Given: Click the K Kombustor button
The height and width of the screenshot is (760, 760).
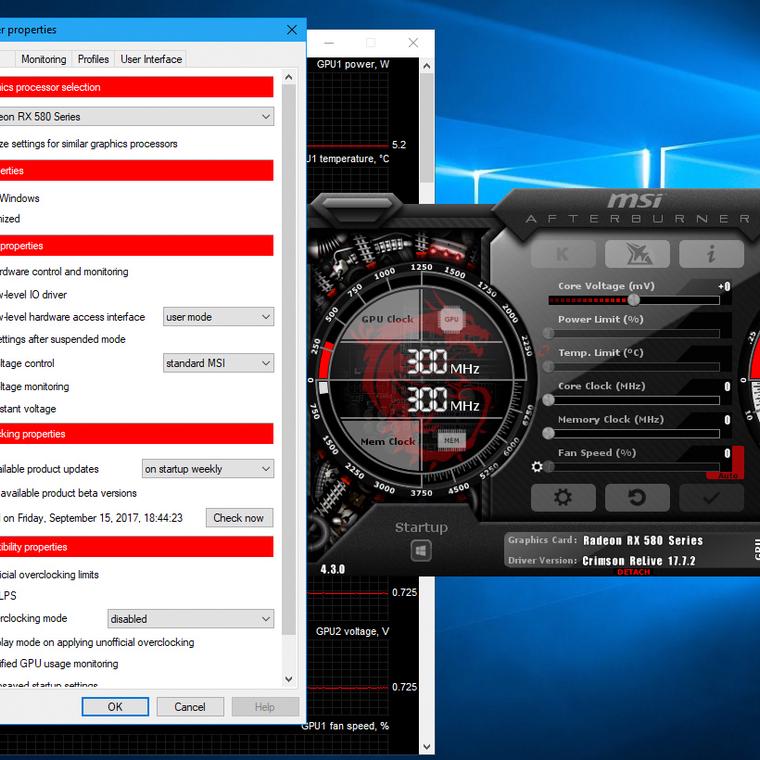Looking at the screenshot, I should [x=563, y=254].
